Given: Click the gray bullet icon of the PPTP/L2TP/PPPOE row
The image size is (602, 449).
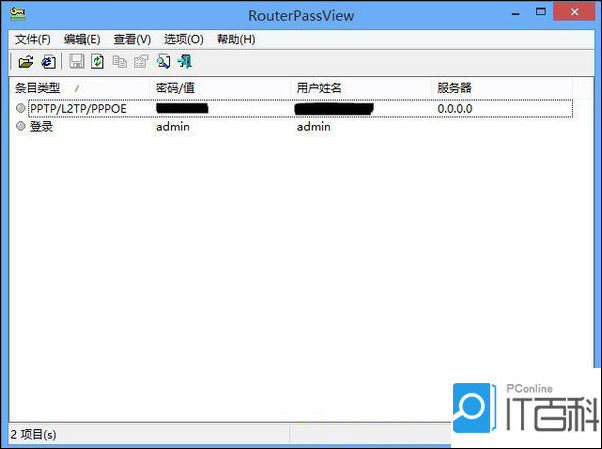Looking at the screenshot, I should coord(21,108).
